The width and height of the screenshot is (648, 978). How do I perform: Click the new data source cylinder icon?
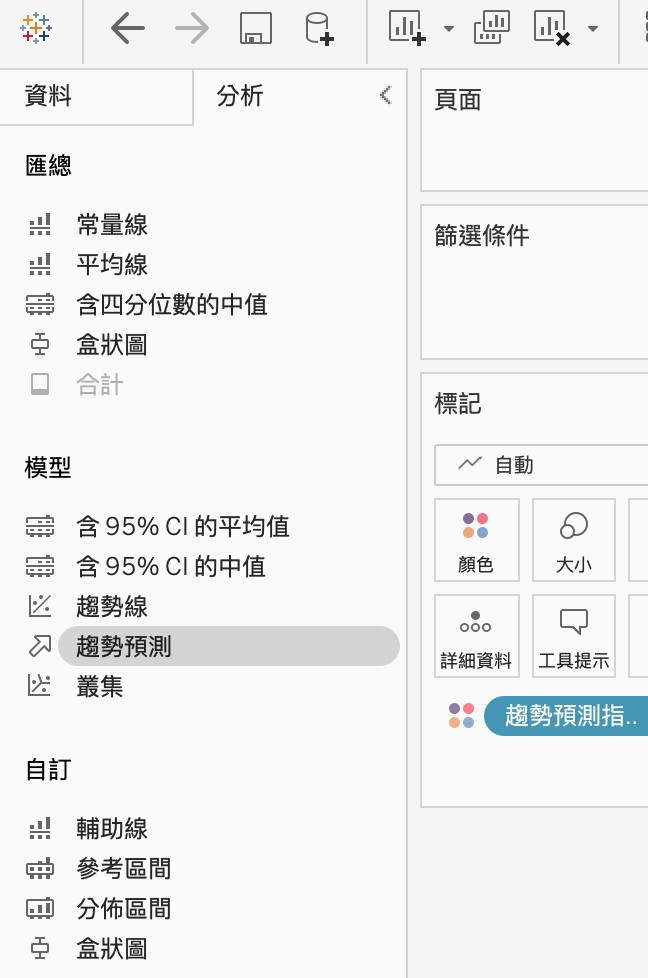(x=319, y=28)
